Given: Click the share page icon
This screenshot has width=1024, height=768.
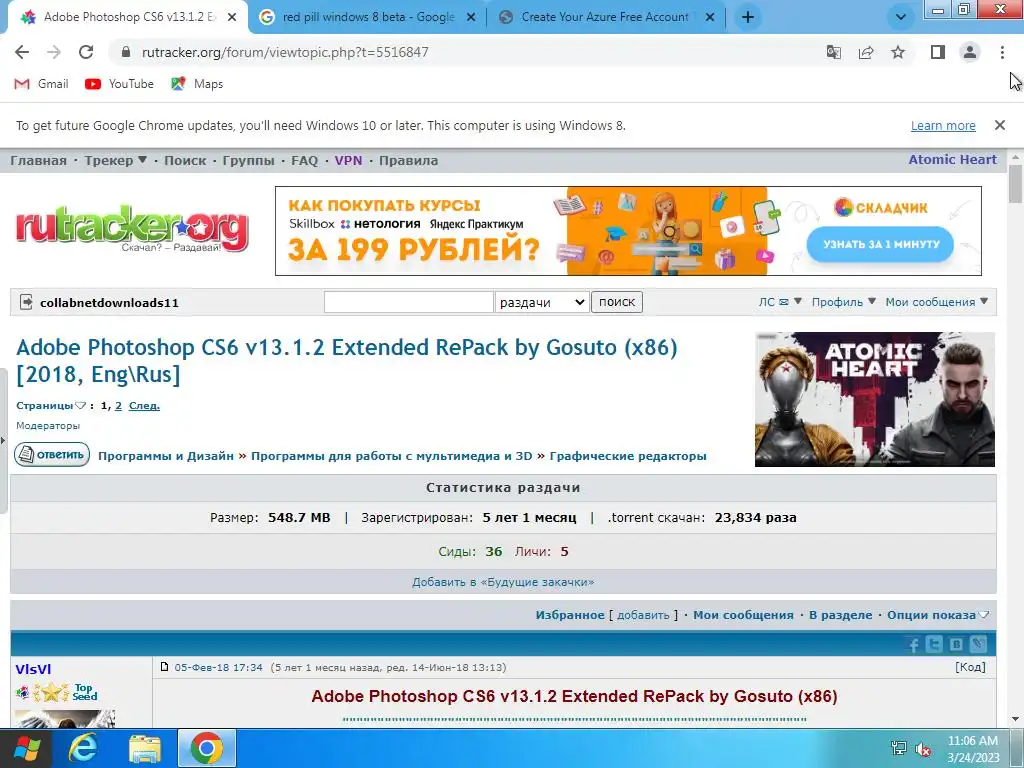Looking at the screenshot, I should 866,52.
